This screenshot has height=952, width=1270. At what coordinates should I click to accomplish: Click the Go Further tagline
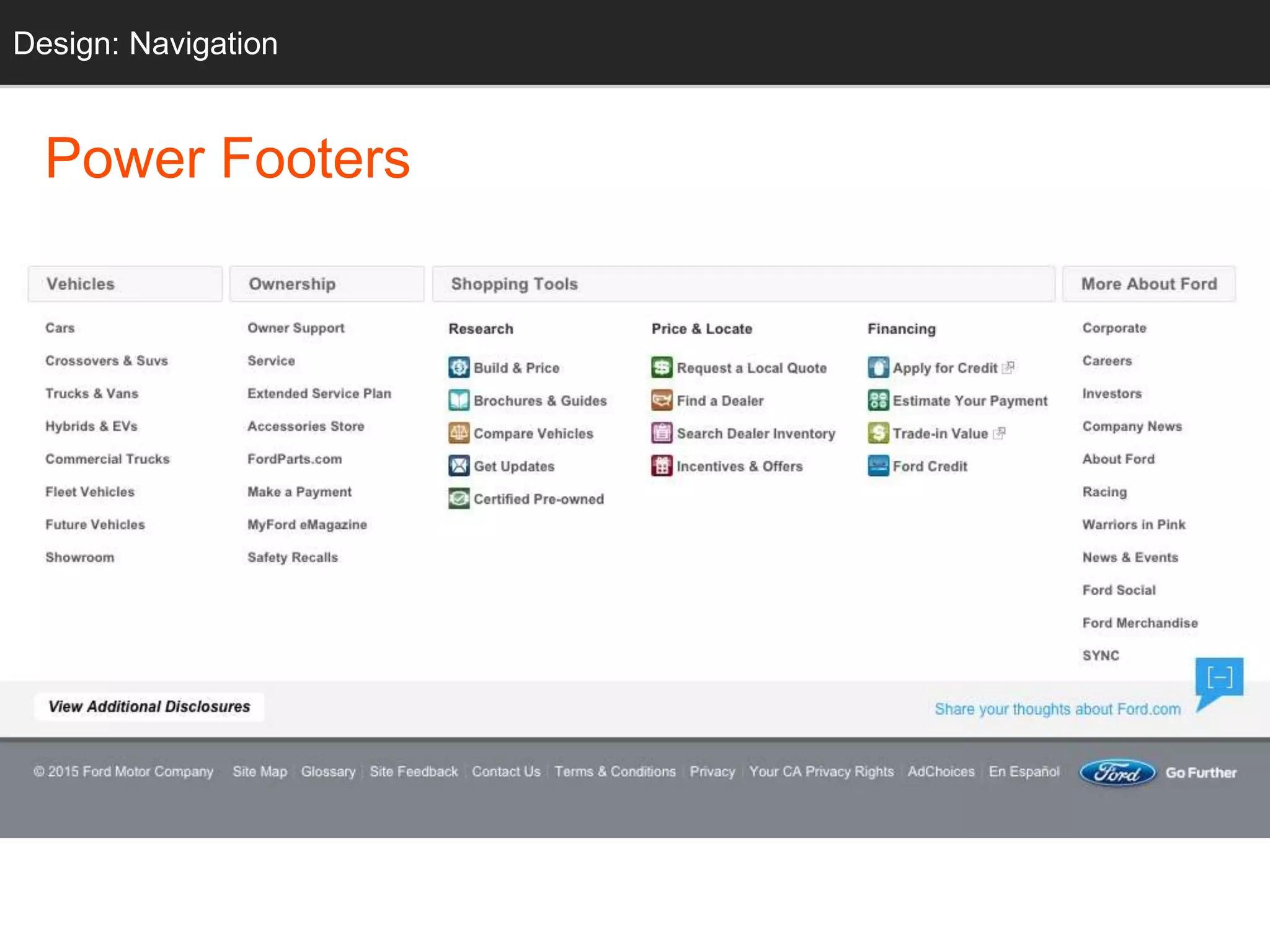(1201, 773)
